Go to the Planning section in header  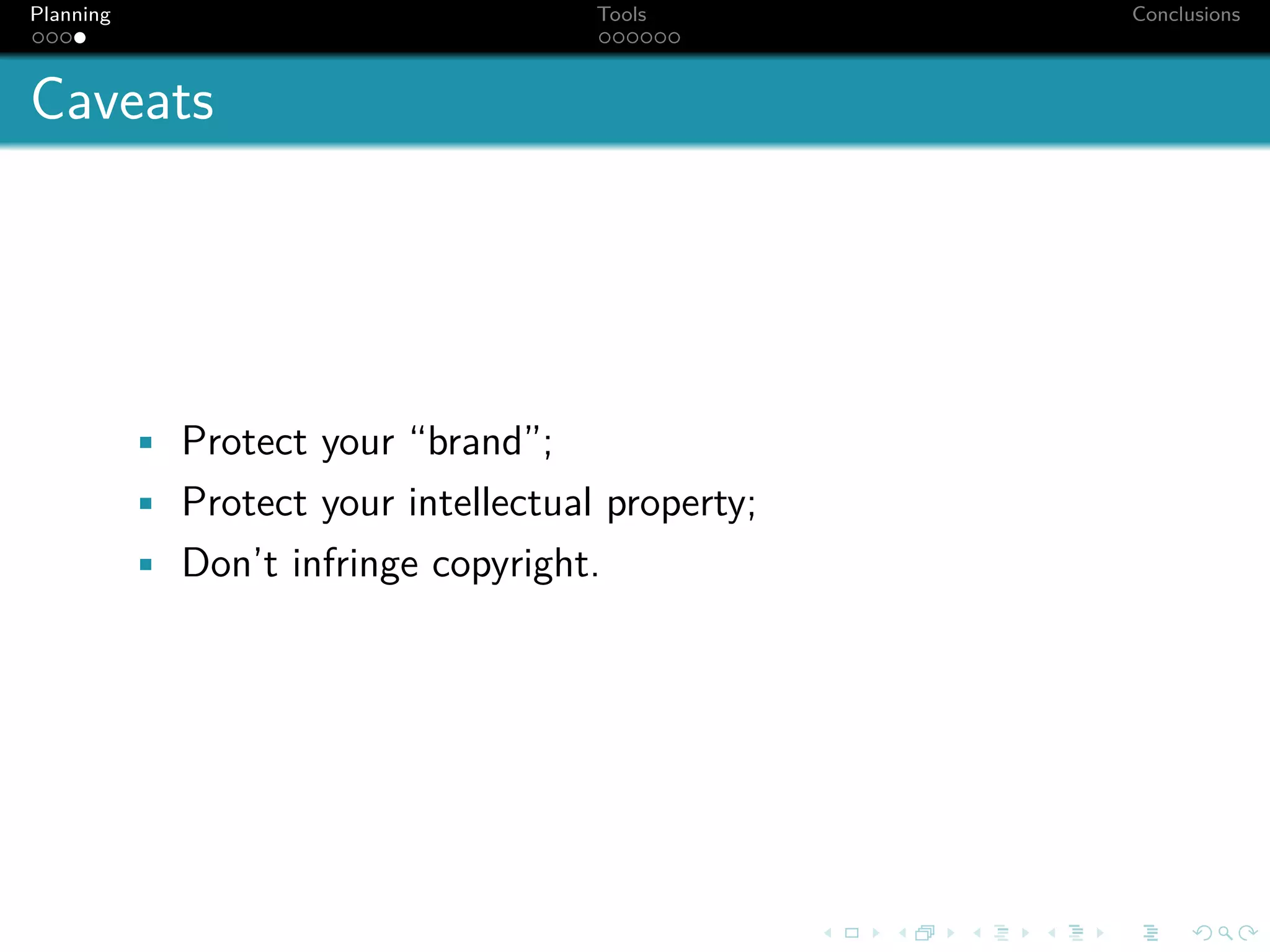[70, 14]
